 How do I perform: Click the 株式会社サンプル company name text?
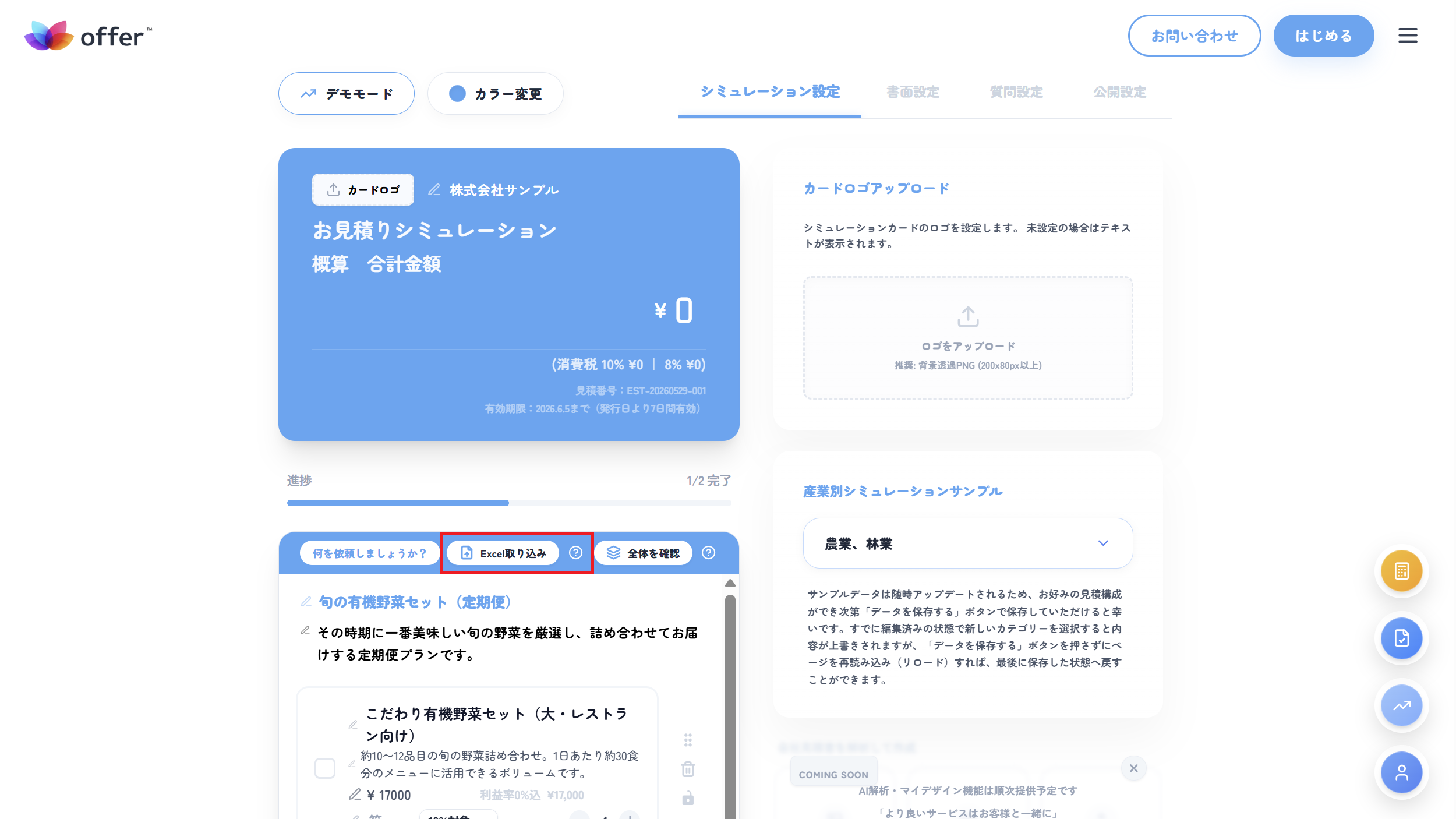504,190
